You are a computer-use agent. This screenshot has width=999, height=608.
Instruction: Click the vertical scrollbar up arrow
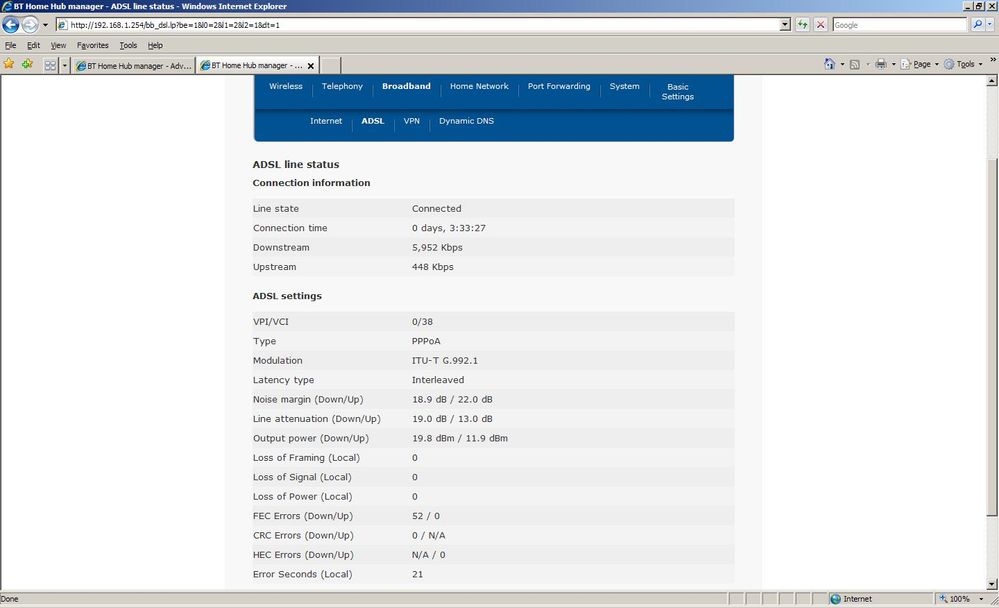[x=992, y=81]
